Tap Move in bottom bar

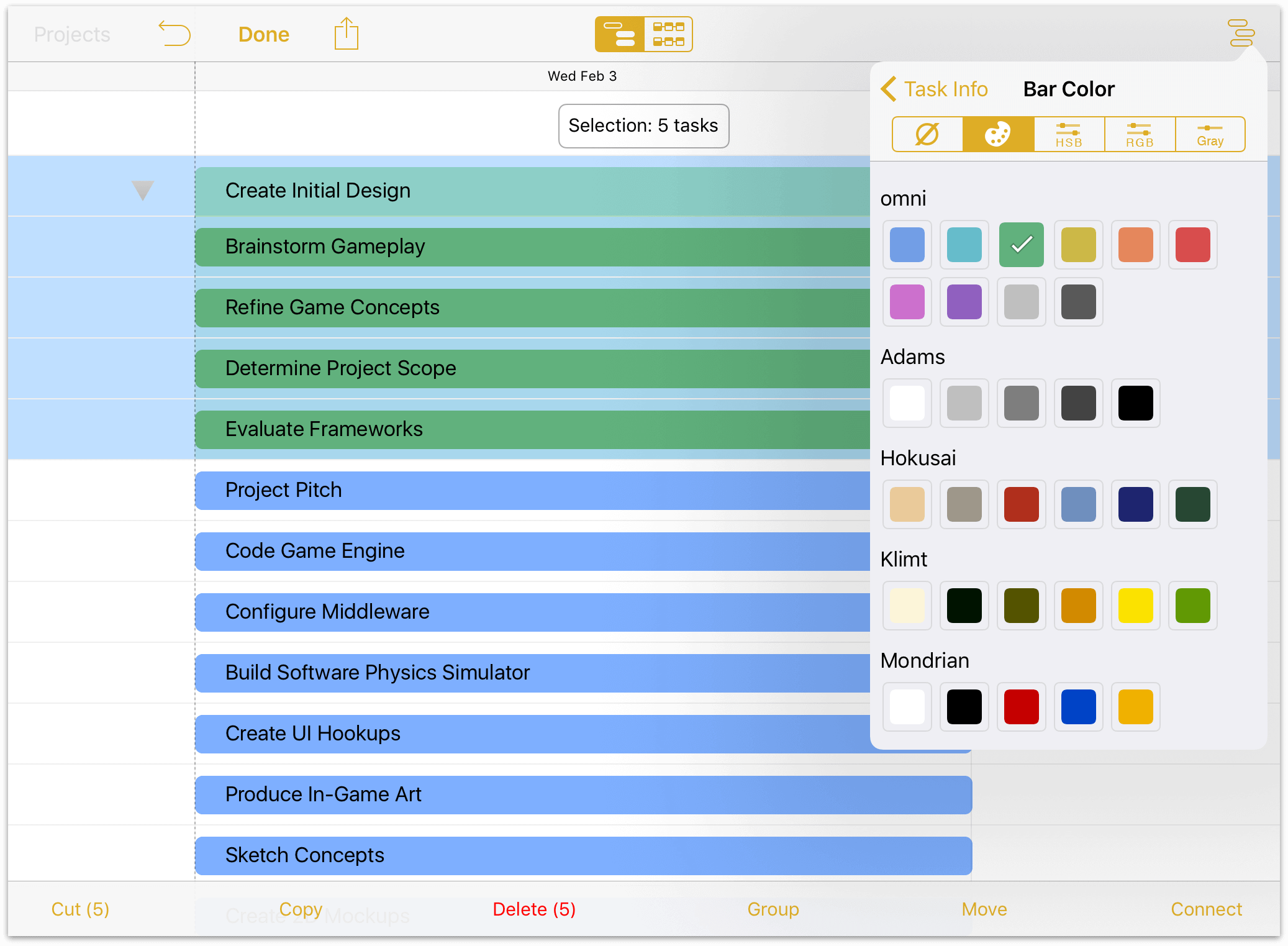[x=984, y=909]
